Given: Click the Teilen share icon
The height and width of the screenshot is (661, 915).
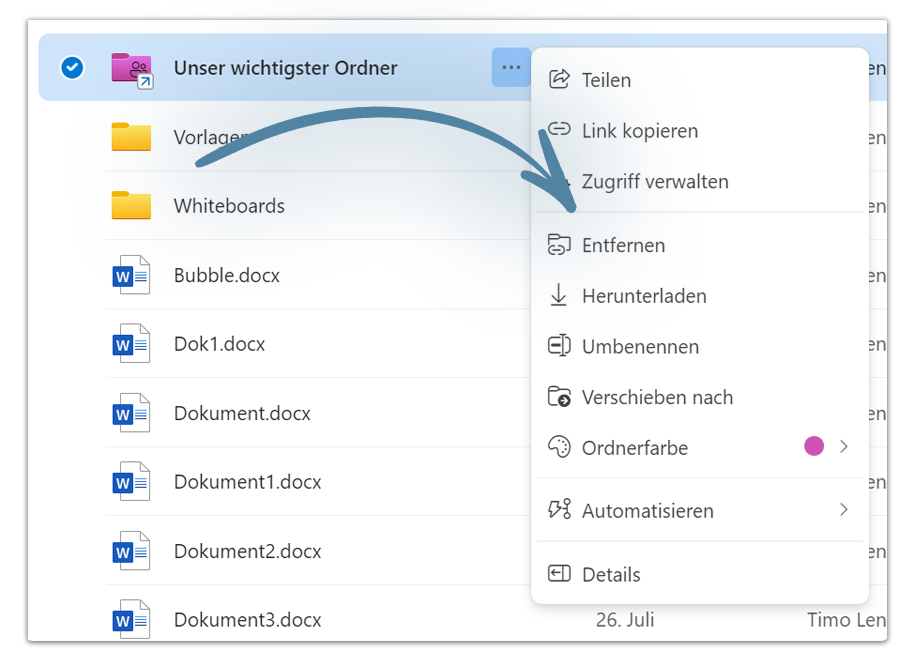Looking at the screenshot, I should tap(558, 80).
